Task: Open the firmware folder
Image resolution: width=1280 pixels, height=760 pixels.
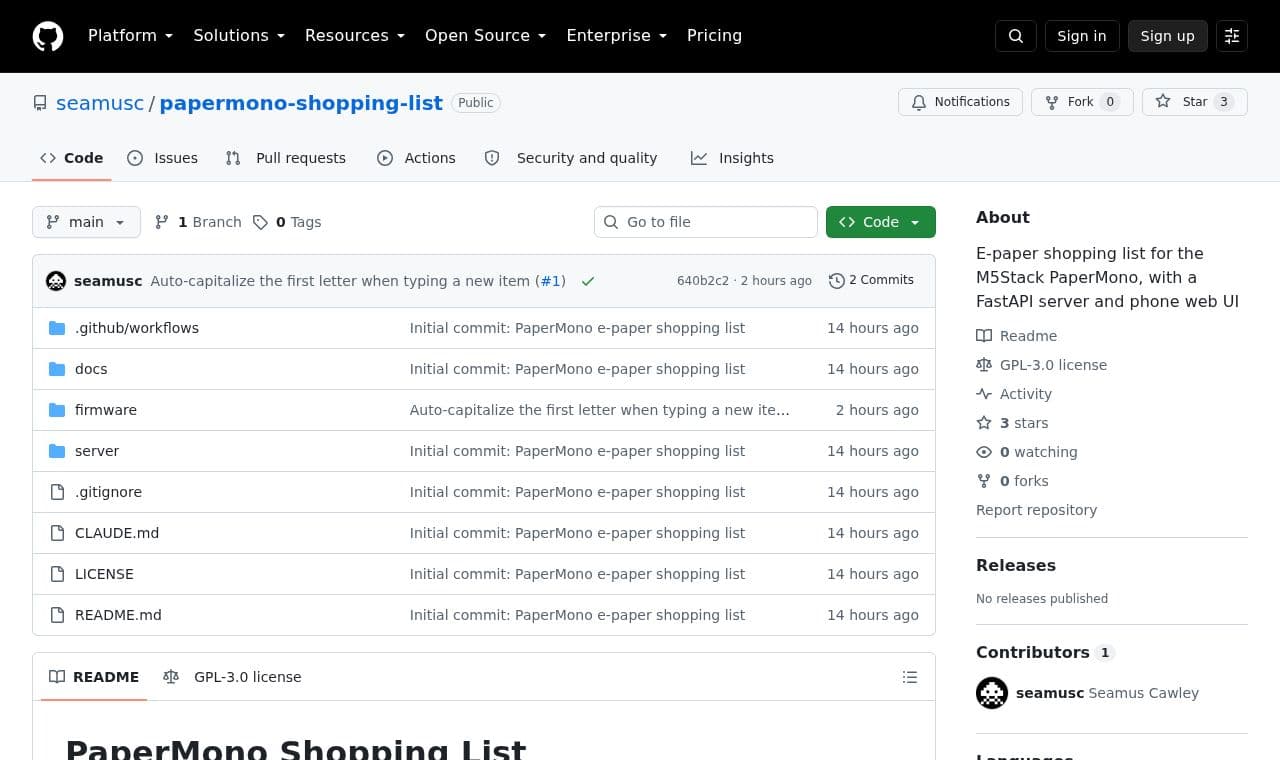Action: (x=106, y=410)
